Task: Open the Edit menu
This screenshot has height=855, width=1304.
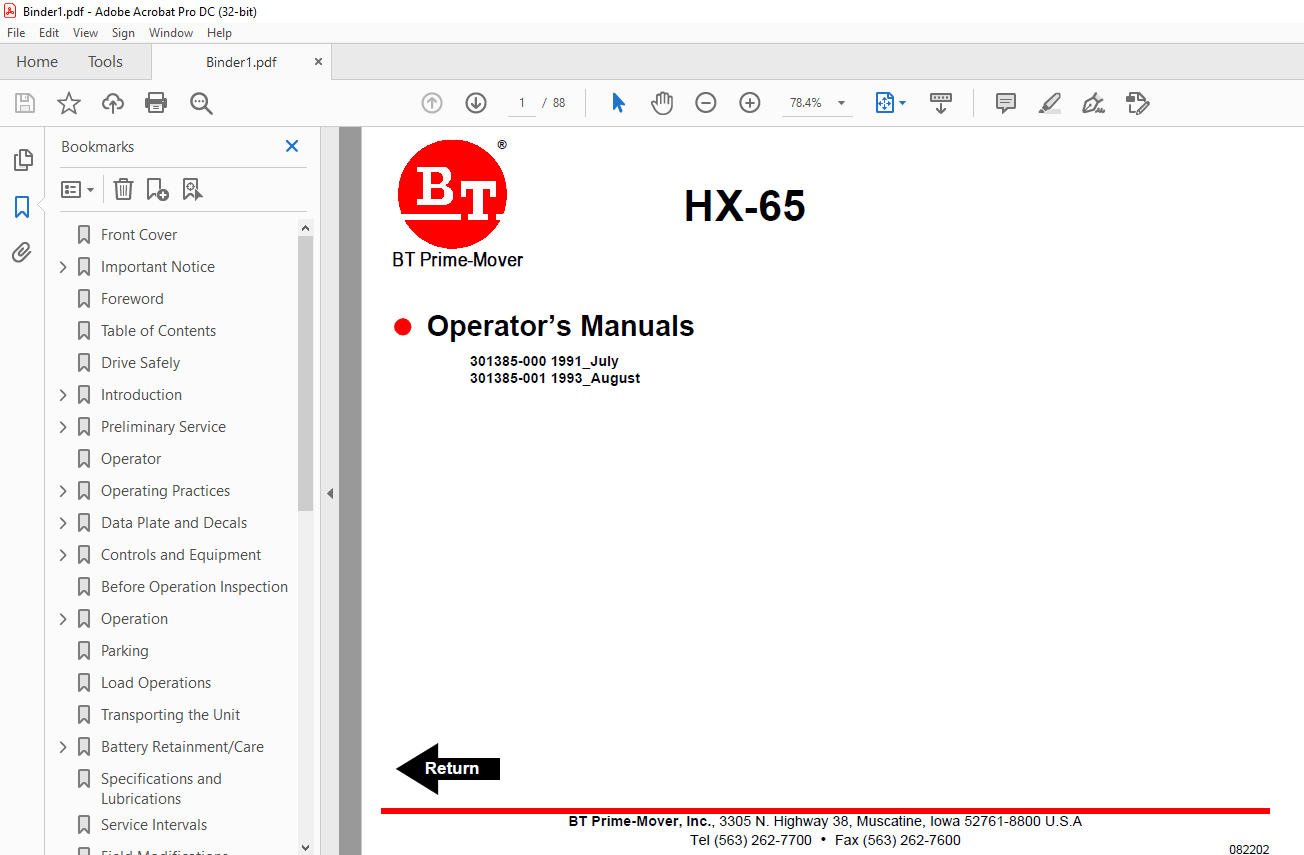Action: (49, 33)
